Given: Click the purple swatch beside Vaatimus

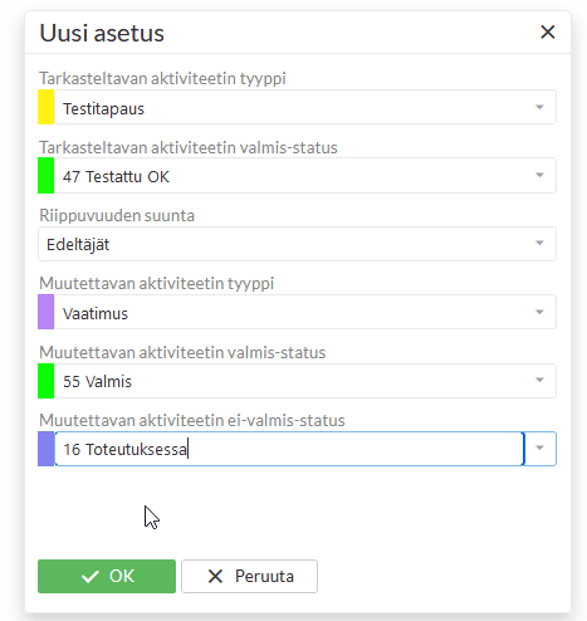Looking at the screenshot, I should [46, 312].
